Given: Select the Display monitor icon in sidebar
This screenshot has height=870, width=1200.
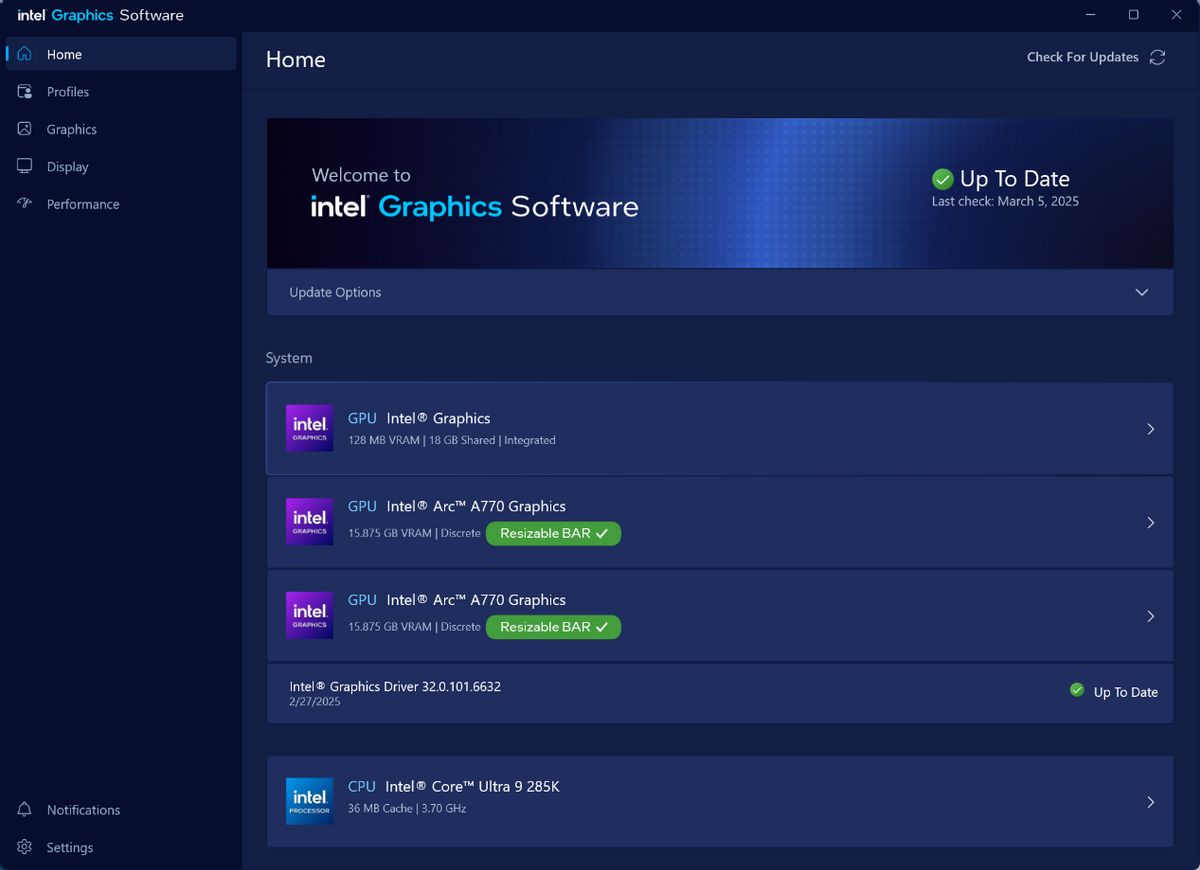Looking at the screenshot, I should 25,166.
